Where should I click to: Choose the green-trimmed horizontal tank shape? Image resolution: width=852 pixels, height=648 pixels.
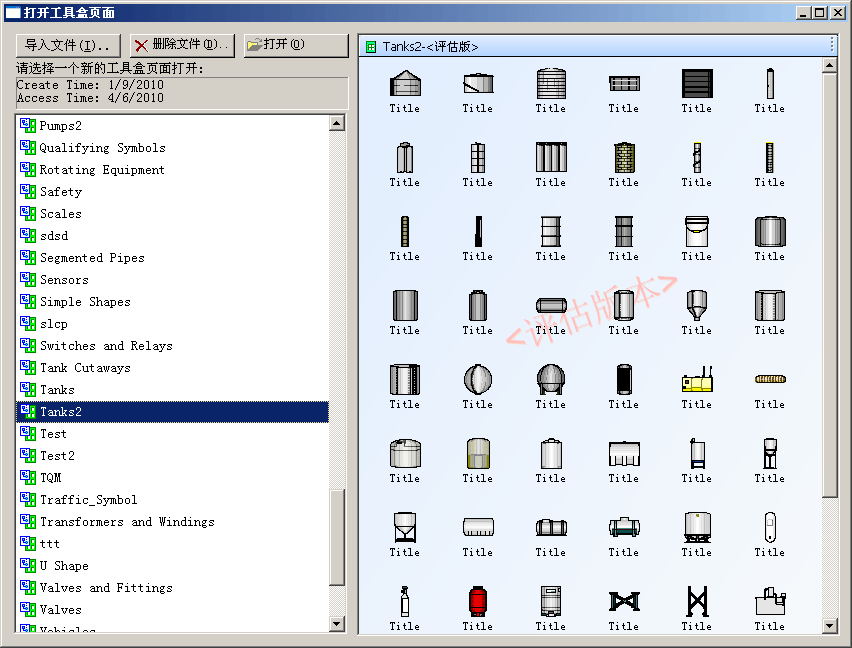pyautogui.click(x=623, y=527)
